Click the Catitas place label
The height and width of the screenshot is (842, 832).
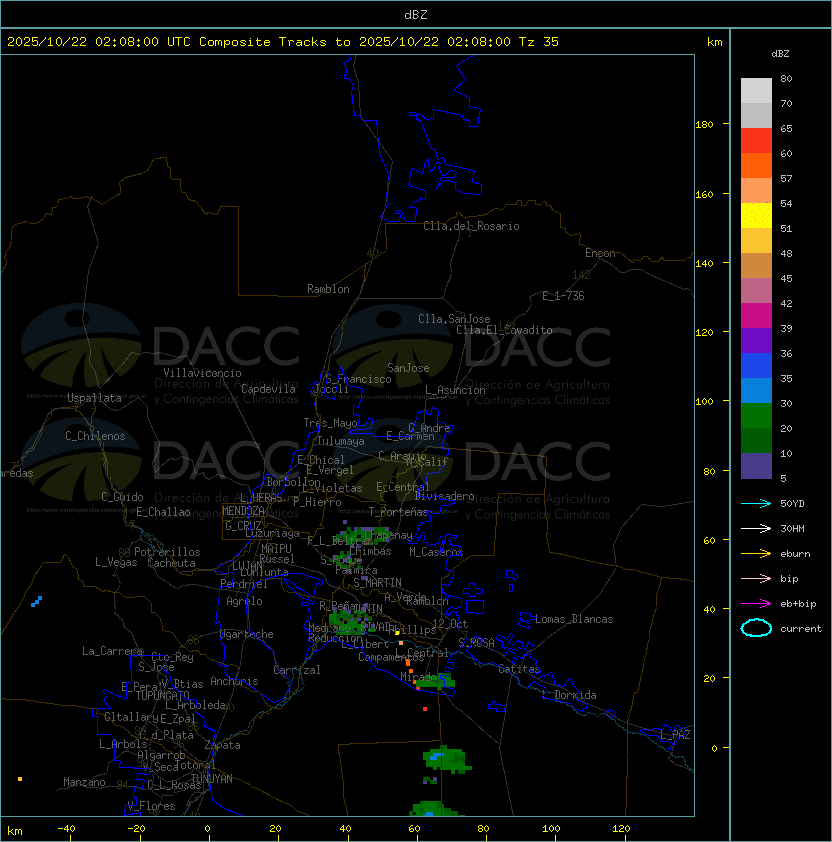tap(519, 669)
